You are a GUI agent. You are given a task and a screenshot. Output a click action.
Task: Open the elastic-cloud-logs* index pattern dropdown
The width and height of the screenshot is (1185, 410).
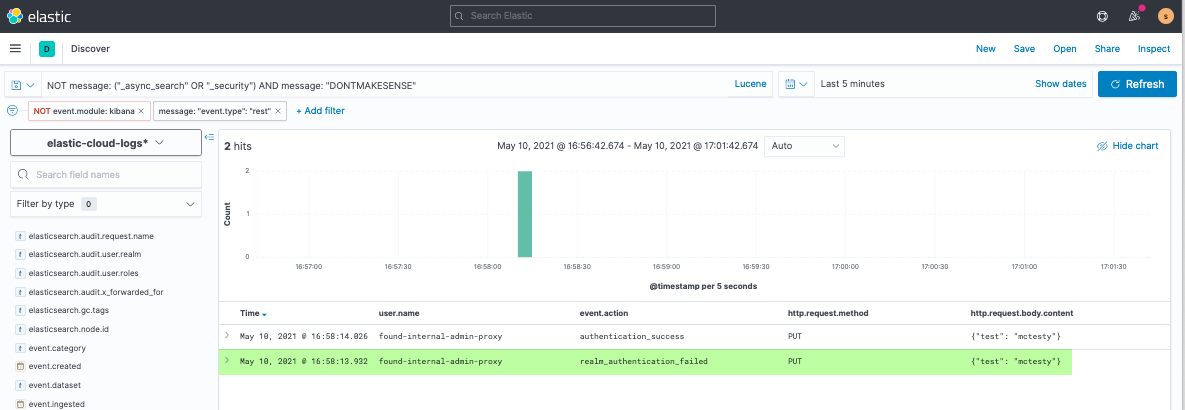click(106, 143)
